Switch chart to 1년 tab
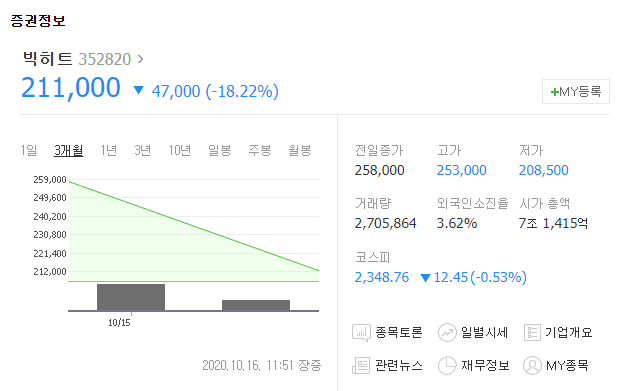 (109, 151)
